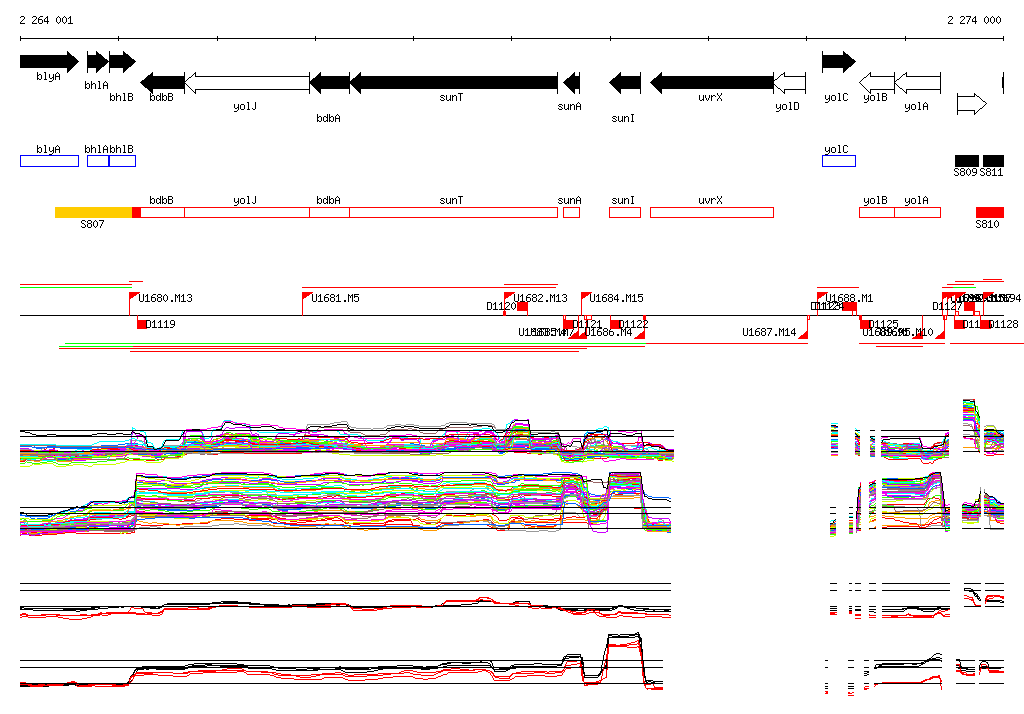Select the black S809 segment box

967,161
